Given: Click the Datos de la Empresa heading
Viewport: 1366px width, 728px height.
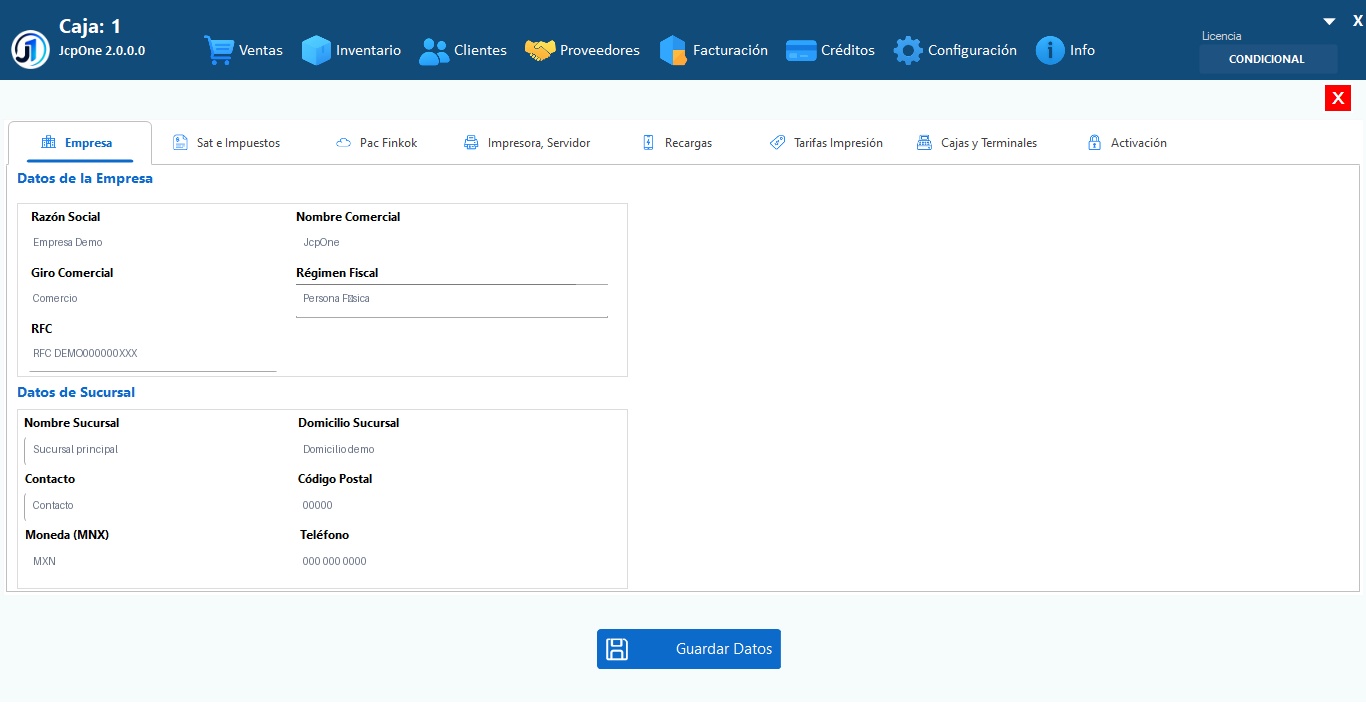Looking at the screenshot, I should pyautogui.click(x=85, y=179).
